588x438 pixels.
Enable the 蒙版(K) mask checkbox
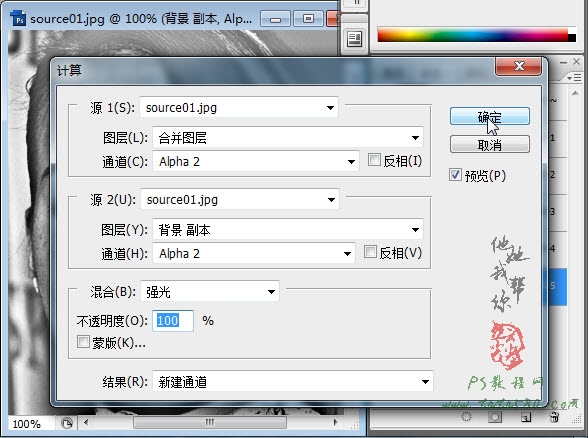point(83,342)
